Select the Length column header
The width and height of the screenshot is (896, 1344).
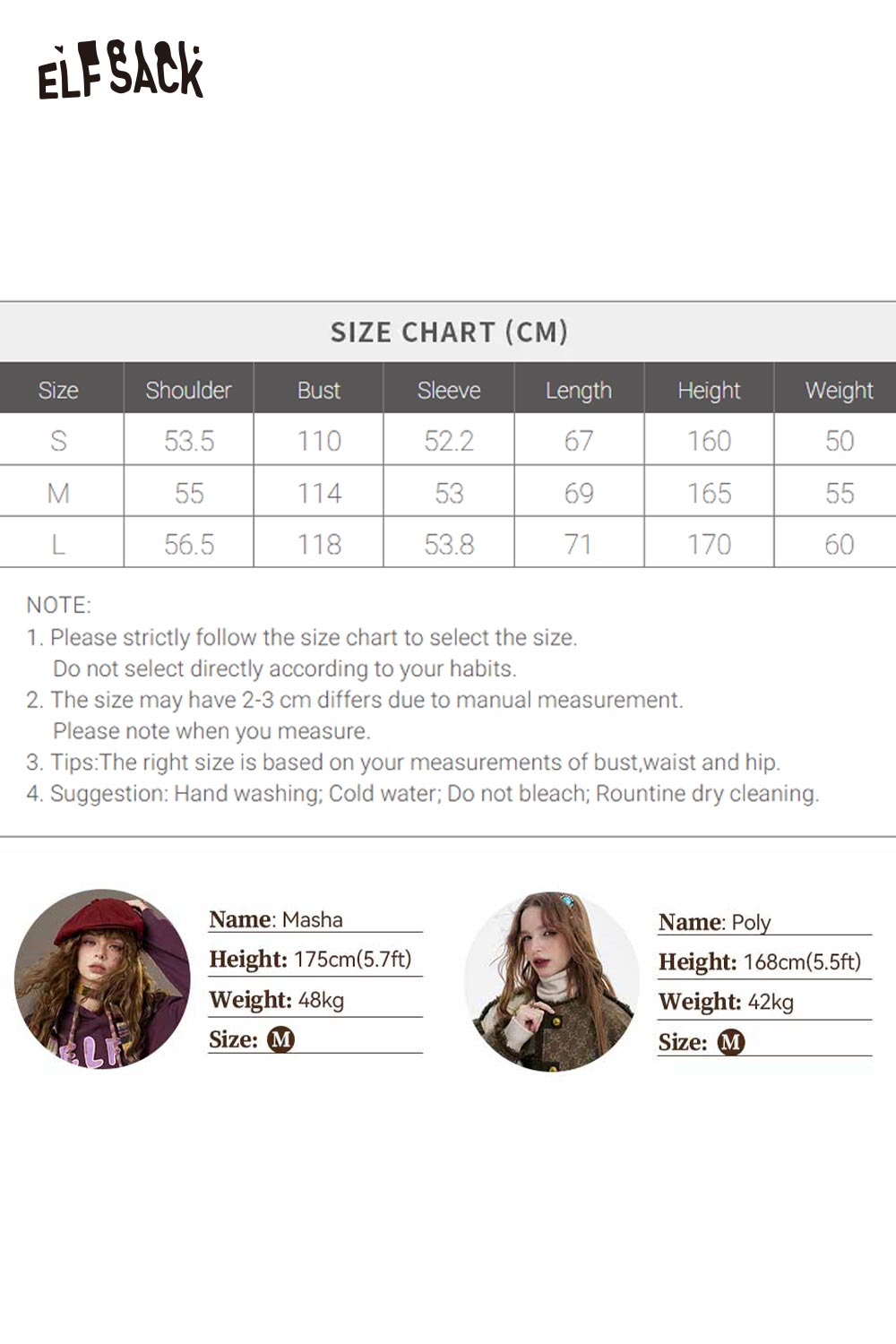579,391
